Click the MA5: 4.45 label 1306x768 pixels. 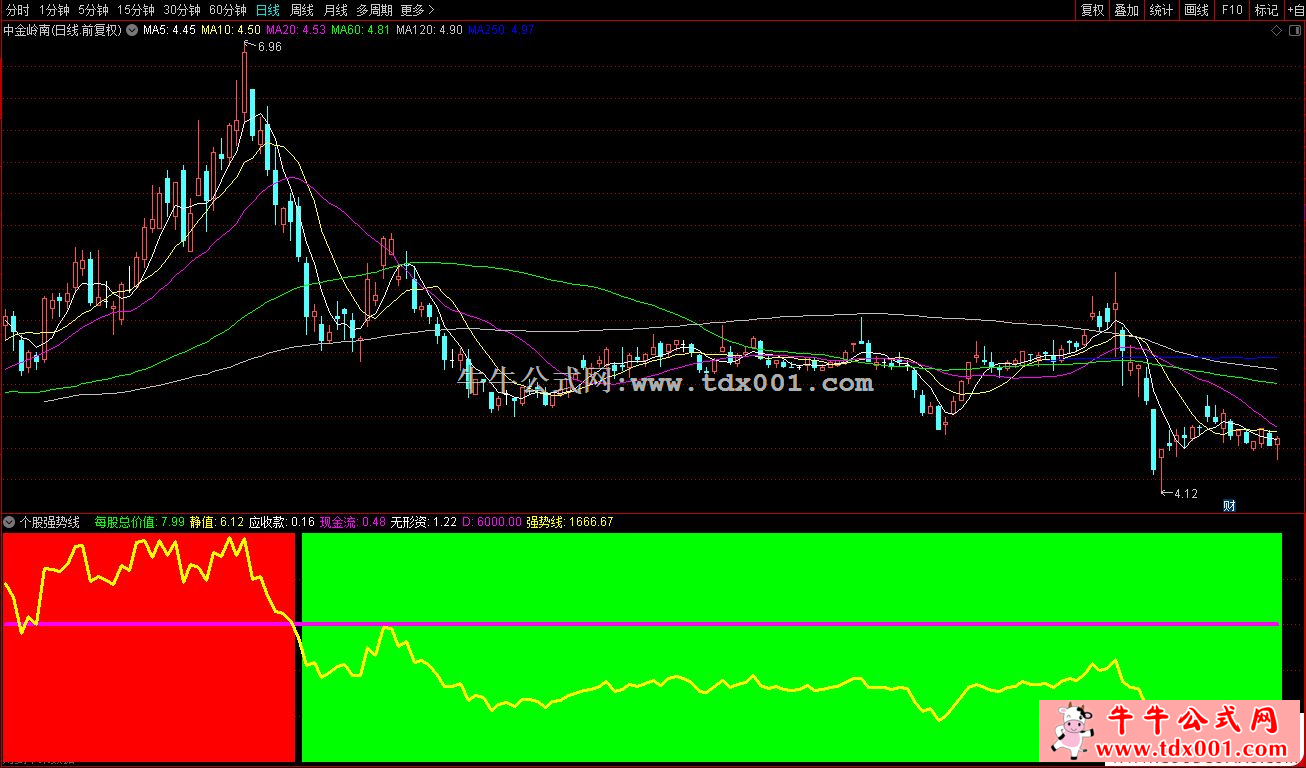169,30
